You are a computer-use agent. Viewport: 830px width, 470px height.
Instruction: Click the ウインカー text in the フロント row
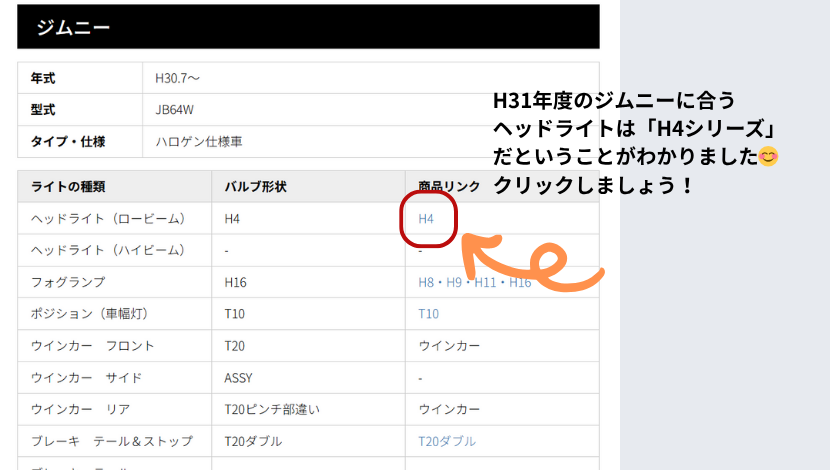448,346
